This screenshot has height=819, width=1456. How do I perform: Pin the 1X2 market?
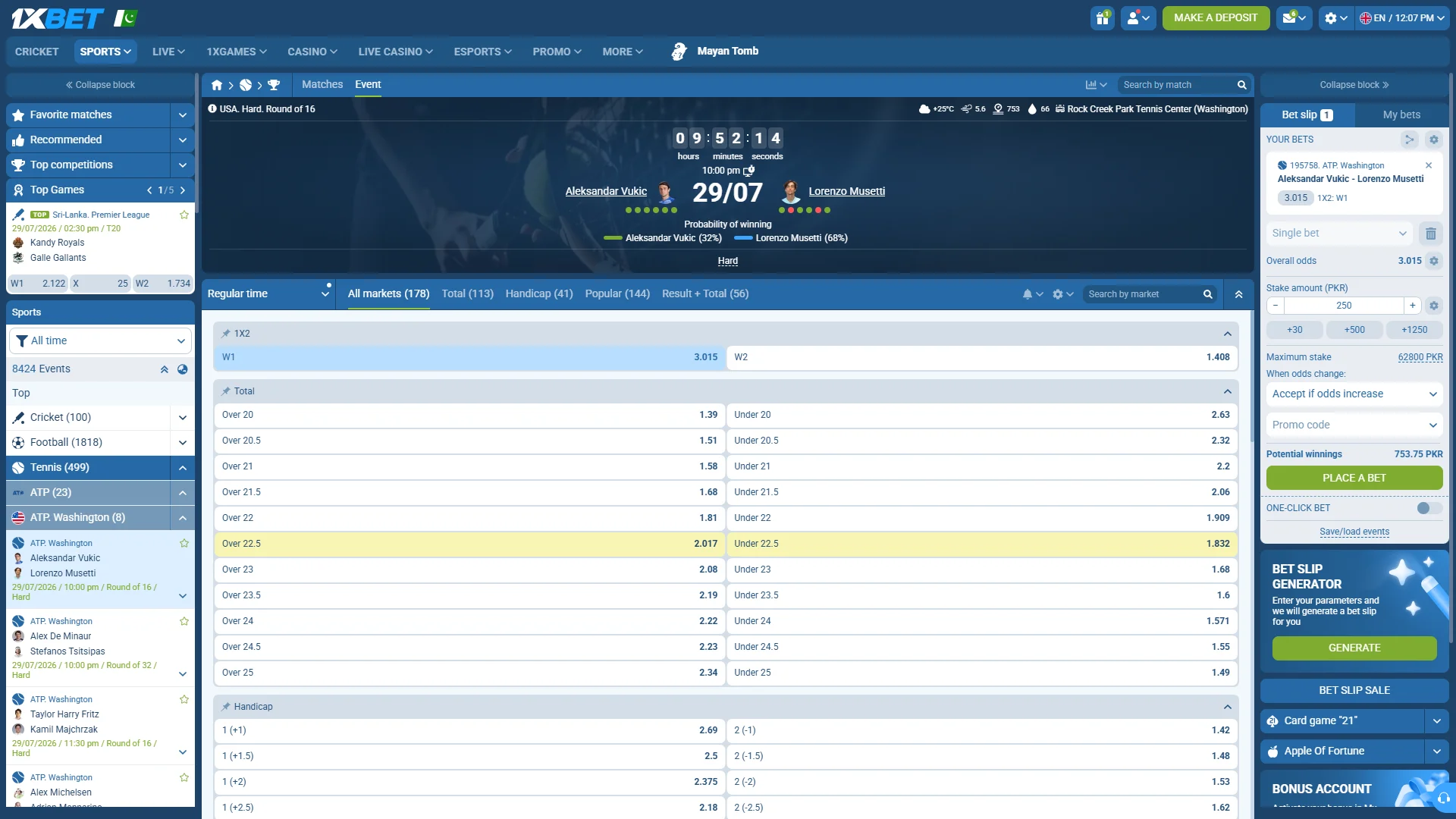pyautogui.click(x=225, y=334)
